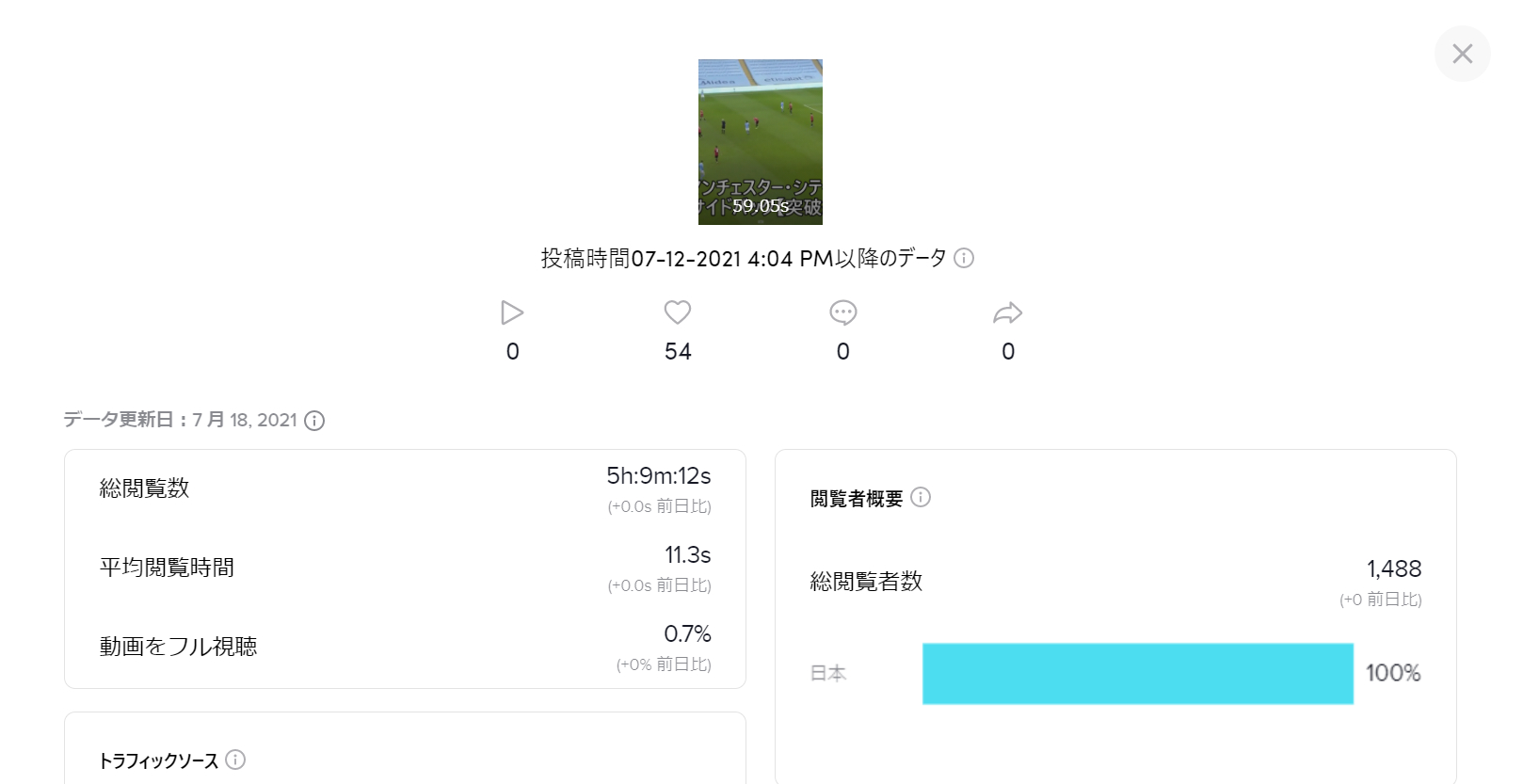Show info for 閲覧者概要
This screenshot has height=784, width=1523.
coord(921,497)
